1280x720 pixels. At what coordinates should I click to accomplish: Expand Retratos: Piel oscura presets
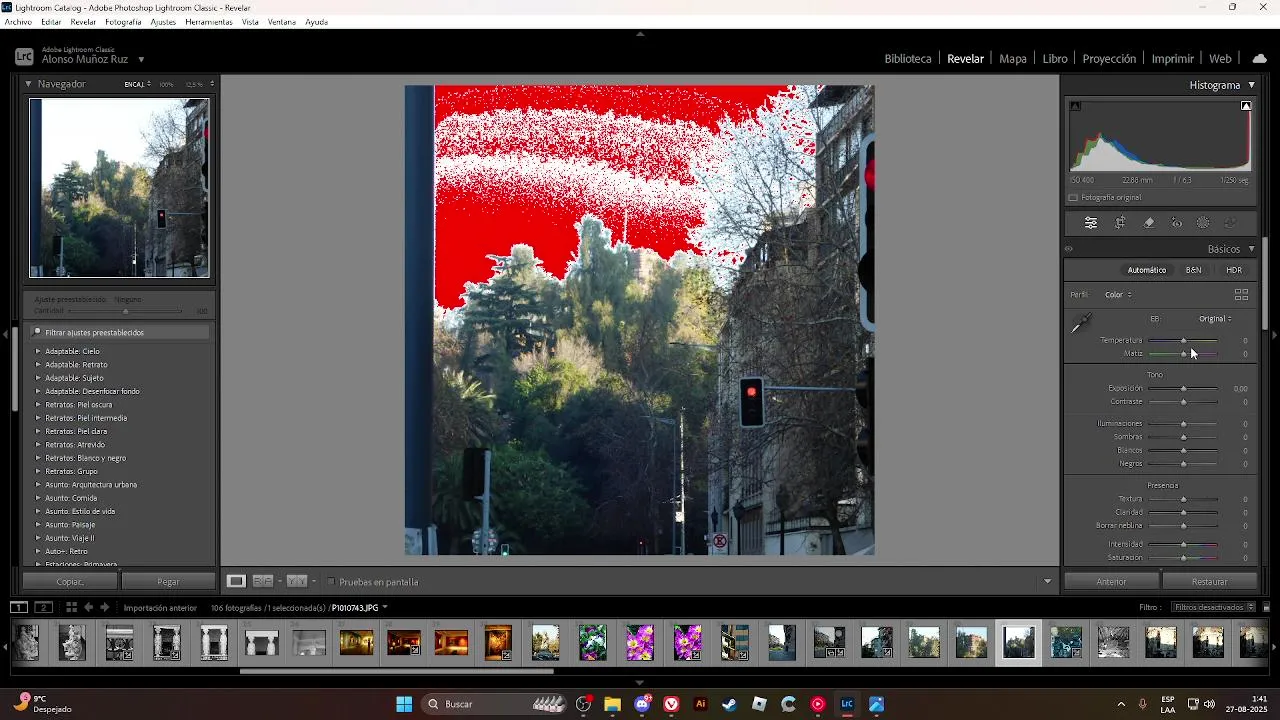(38, 405)
